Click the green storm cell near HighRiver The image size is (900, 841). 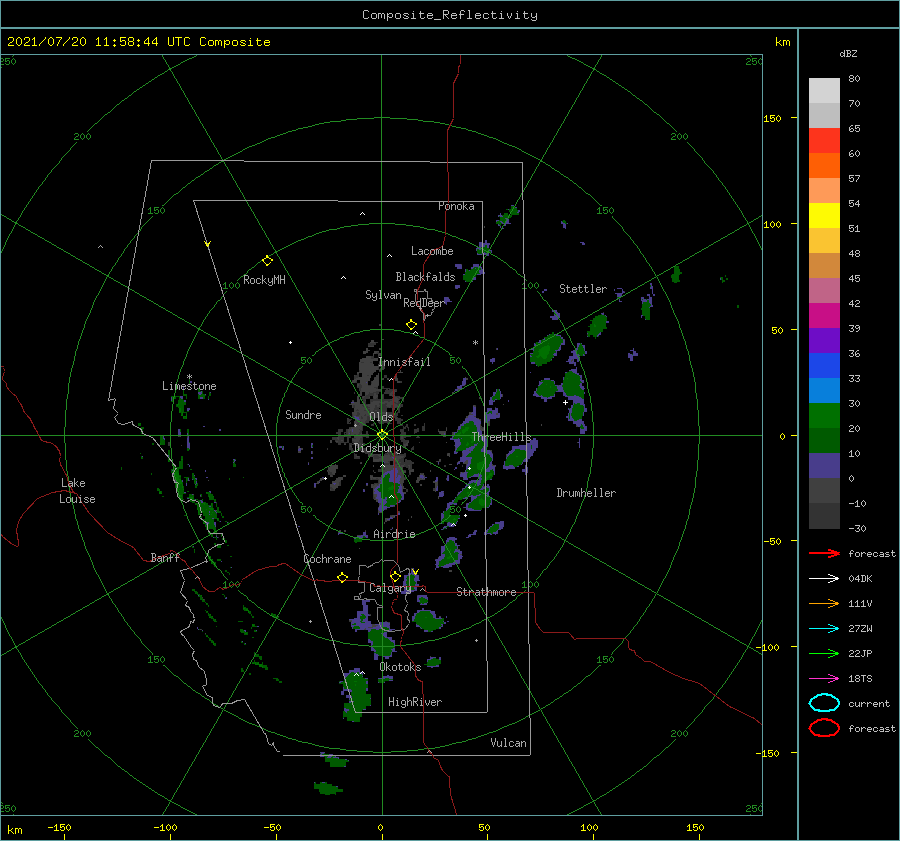[357, 693]
